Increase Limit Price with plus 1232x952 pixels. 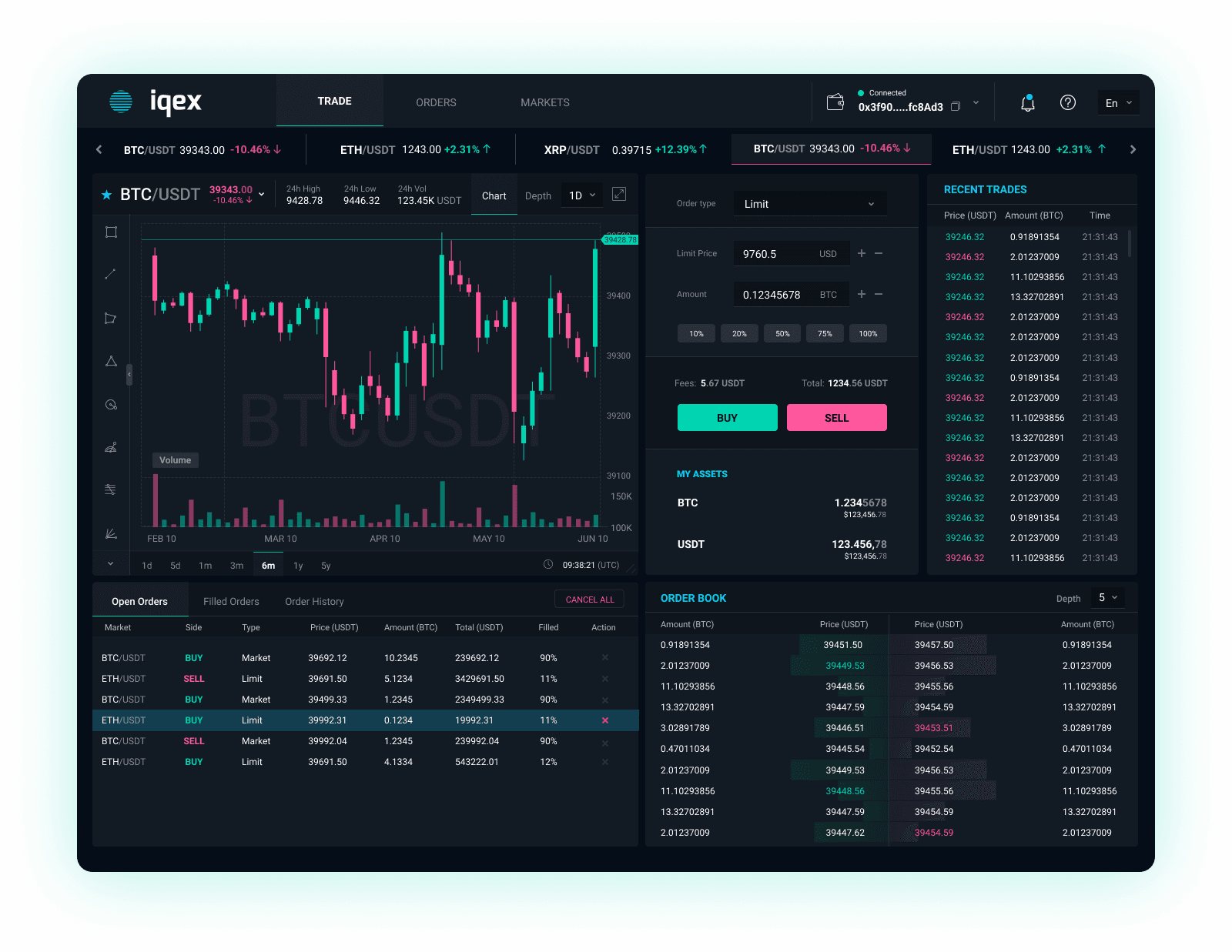(x=862, y=253)
